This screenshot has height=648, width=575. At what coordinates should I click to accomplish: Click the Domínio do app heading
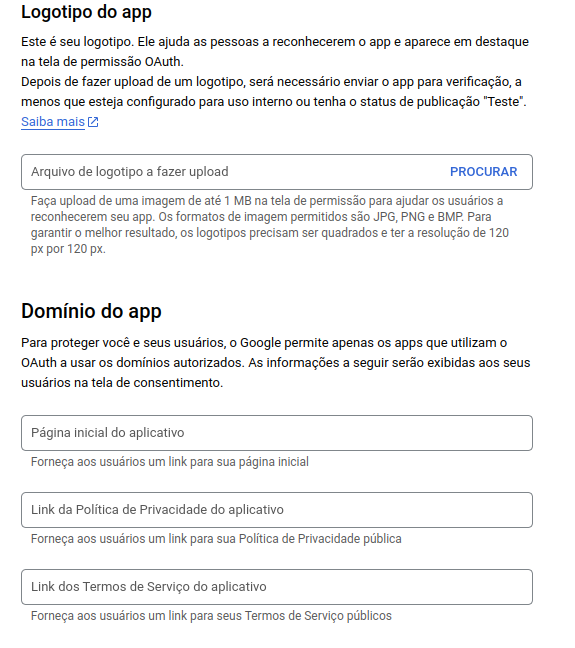click(x=91, y=311)
